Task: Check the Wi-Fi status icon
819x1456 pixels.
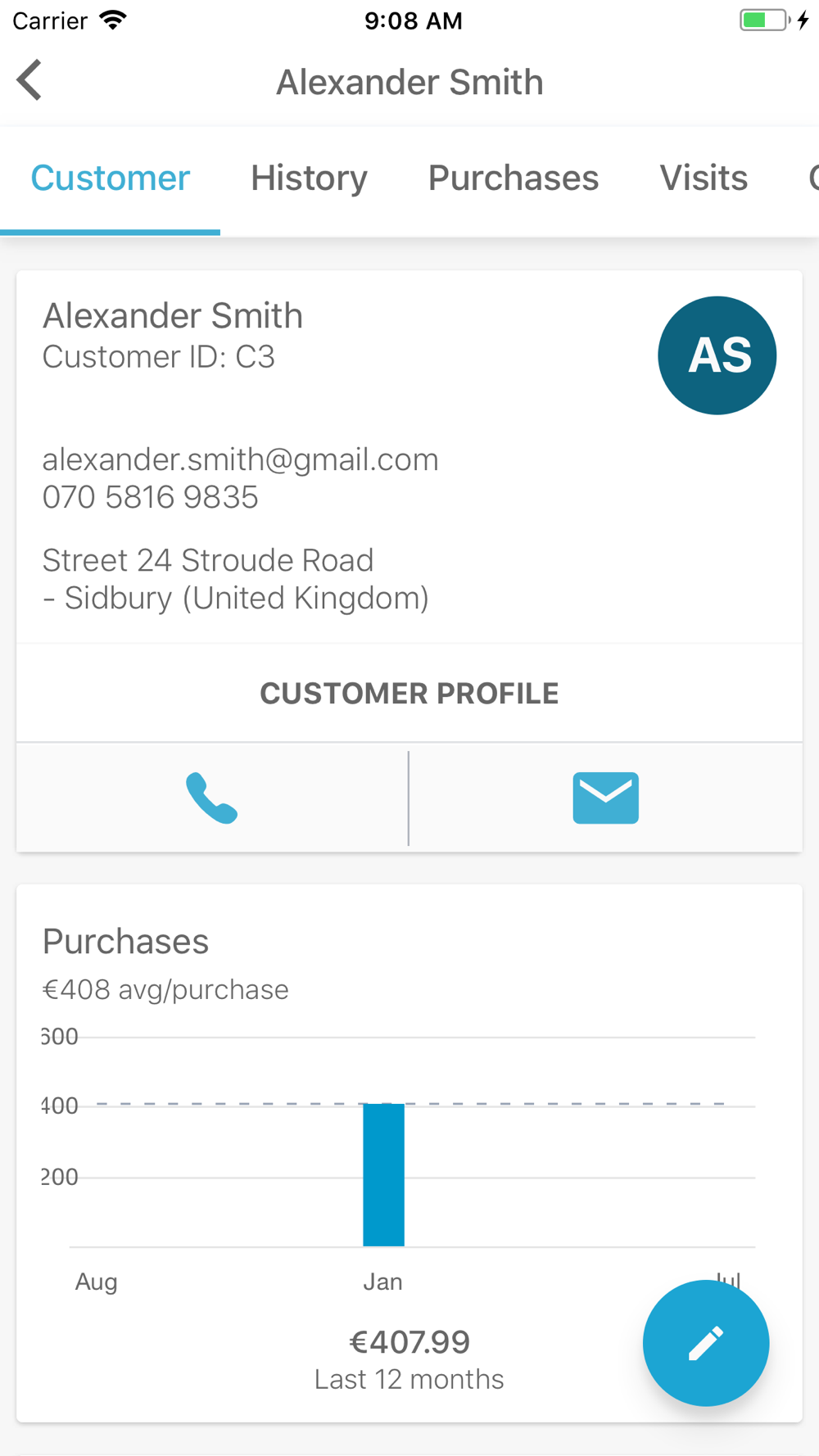Action: tap(113, 20)
